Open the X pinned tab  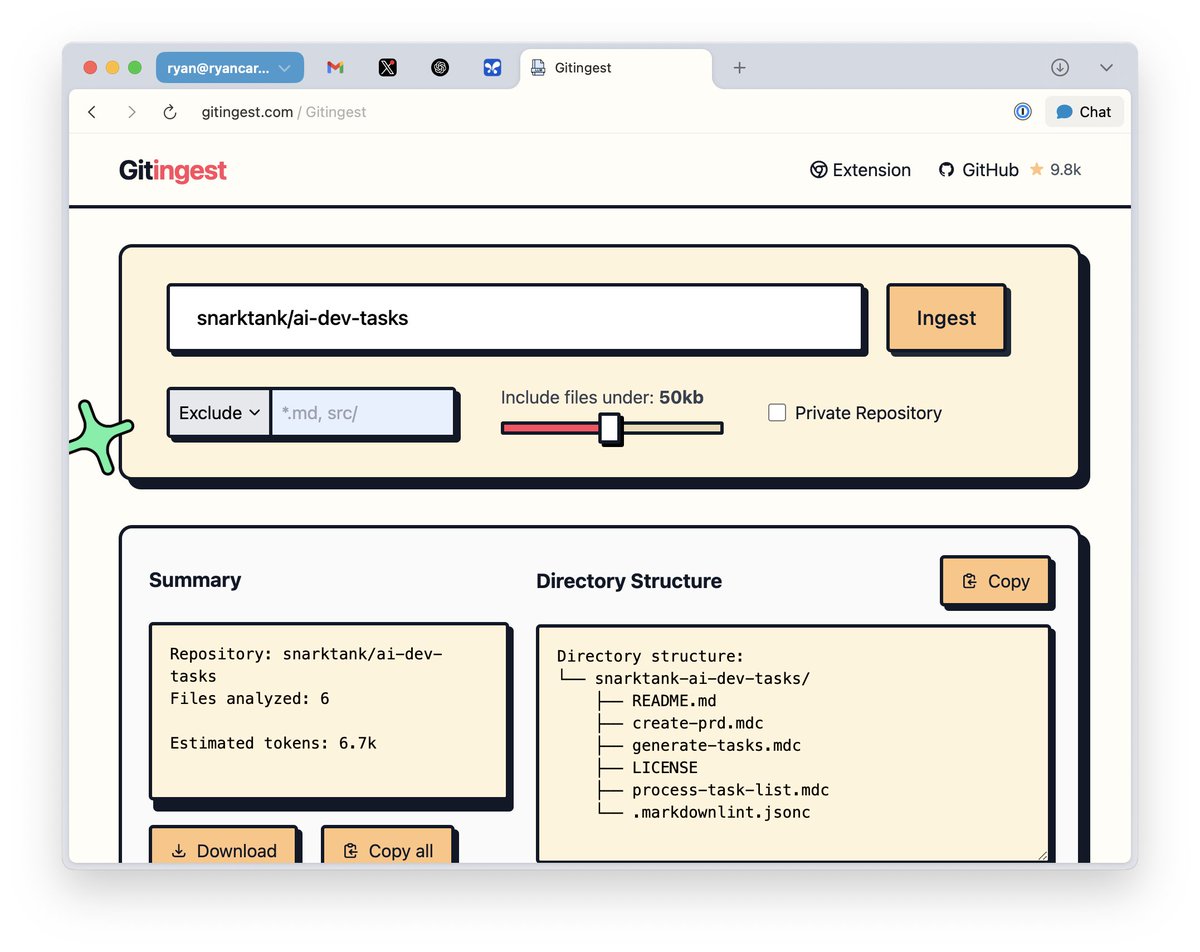point(388,68)
